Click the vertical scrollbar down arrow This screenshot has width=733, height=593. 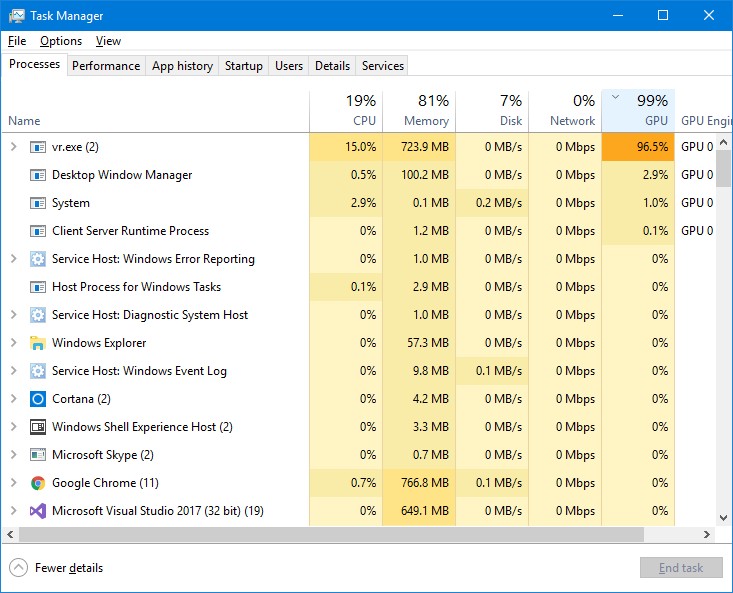(724, 518)
